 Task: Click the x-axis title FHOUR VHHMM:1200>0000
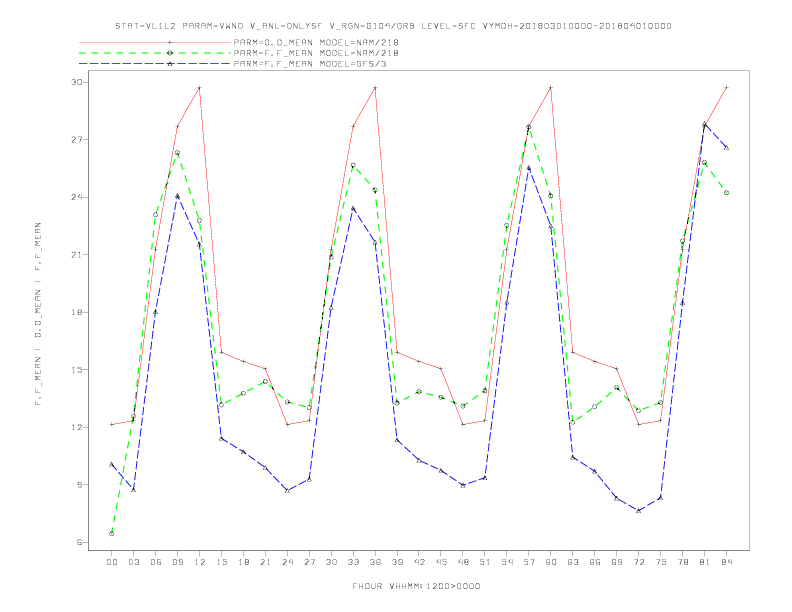click(416, 586)
